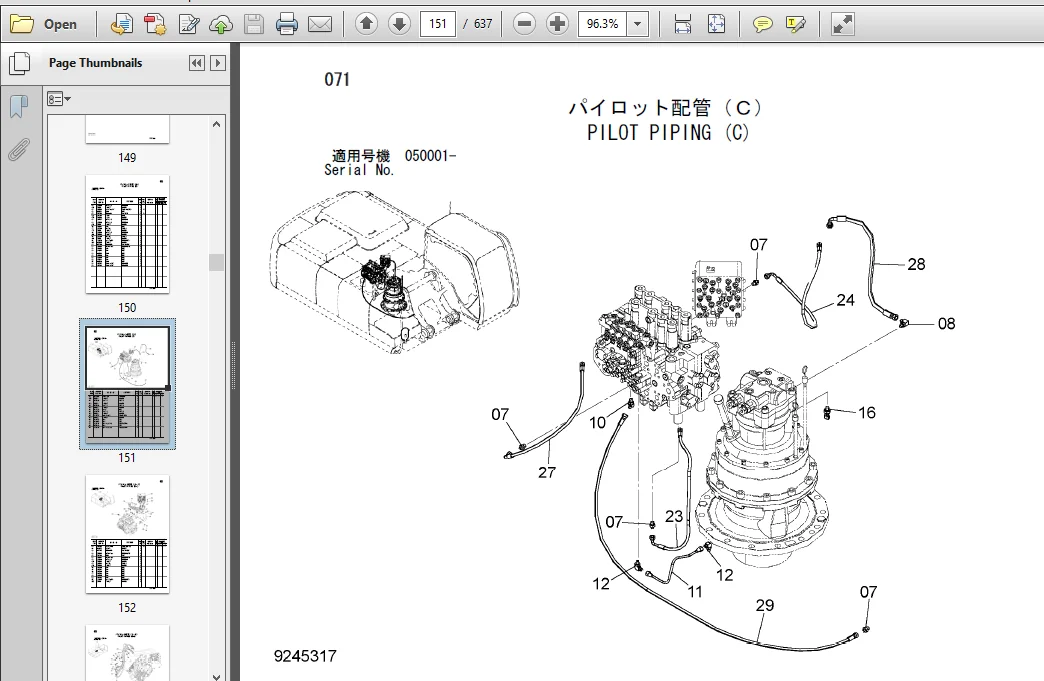Click the thumbnail scrollbar up arrow
This screenshot has width=1044, height=681.
click(216, 124)
